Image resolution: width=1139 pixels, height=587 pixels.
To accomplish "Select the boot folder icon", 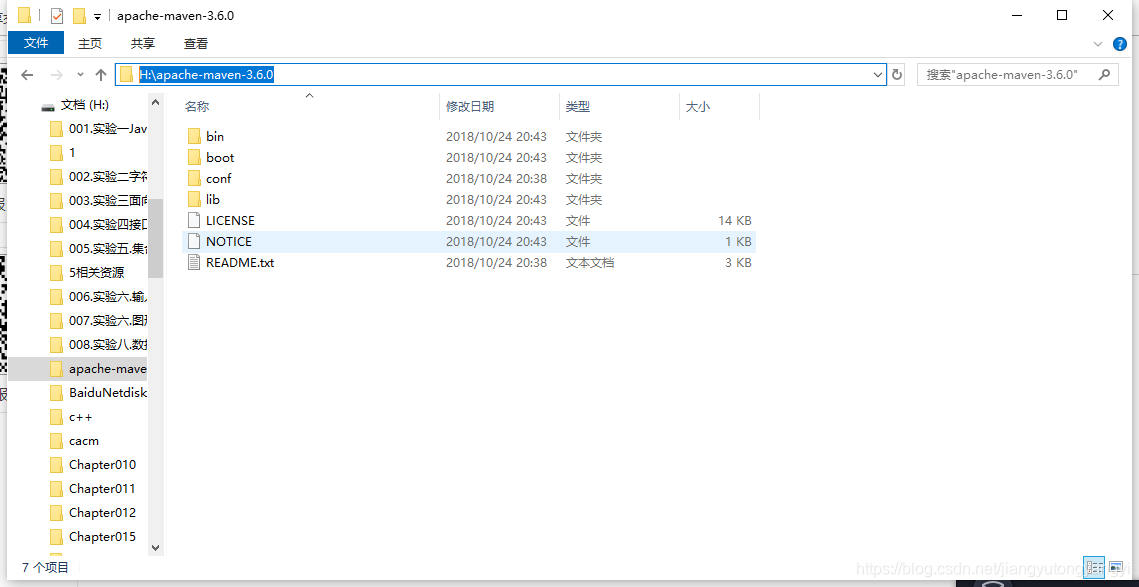I will (x=193, y=157).
